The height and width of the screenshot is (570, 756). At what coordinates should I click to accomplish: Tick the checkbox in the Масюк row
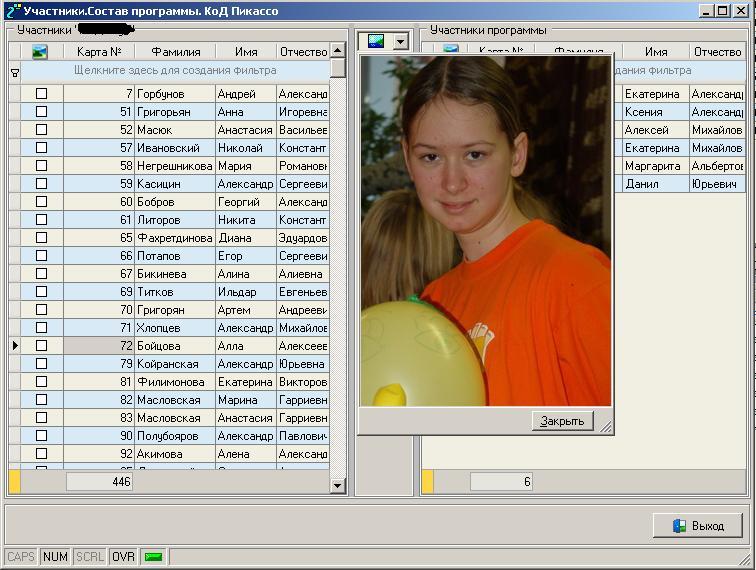[x=41, y=129]
